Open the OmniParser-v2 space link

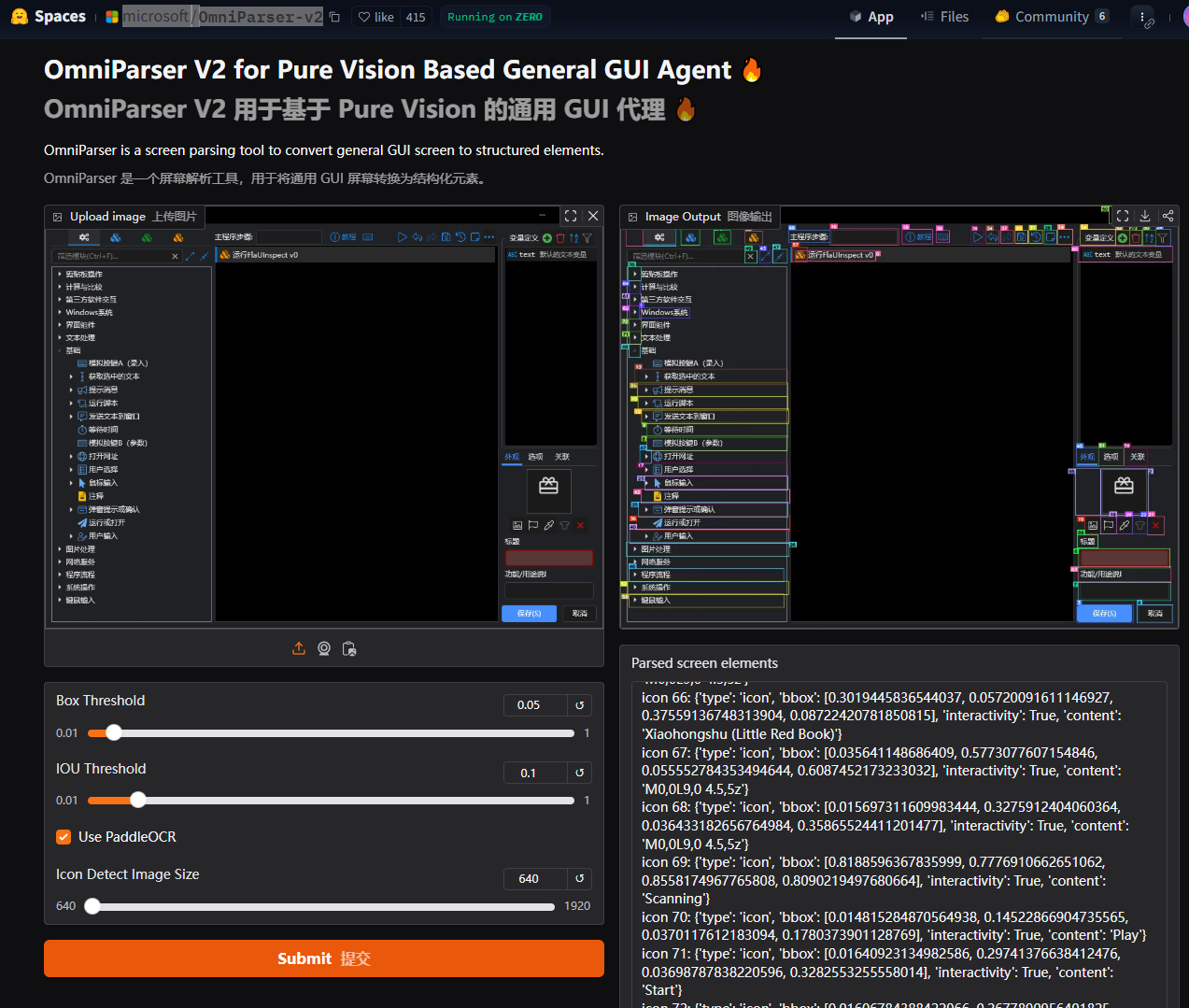(x=261, y=17)
